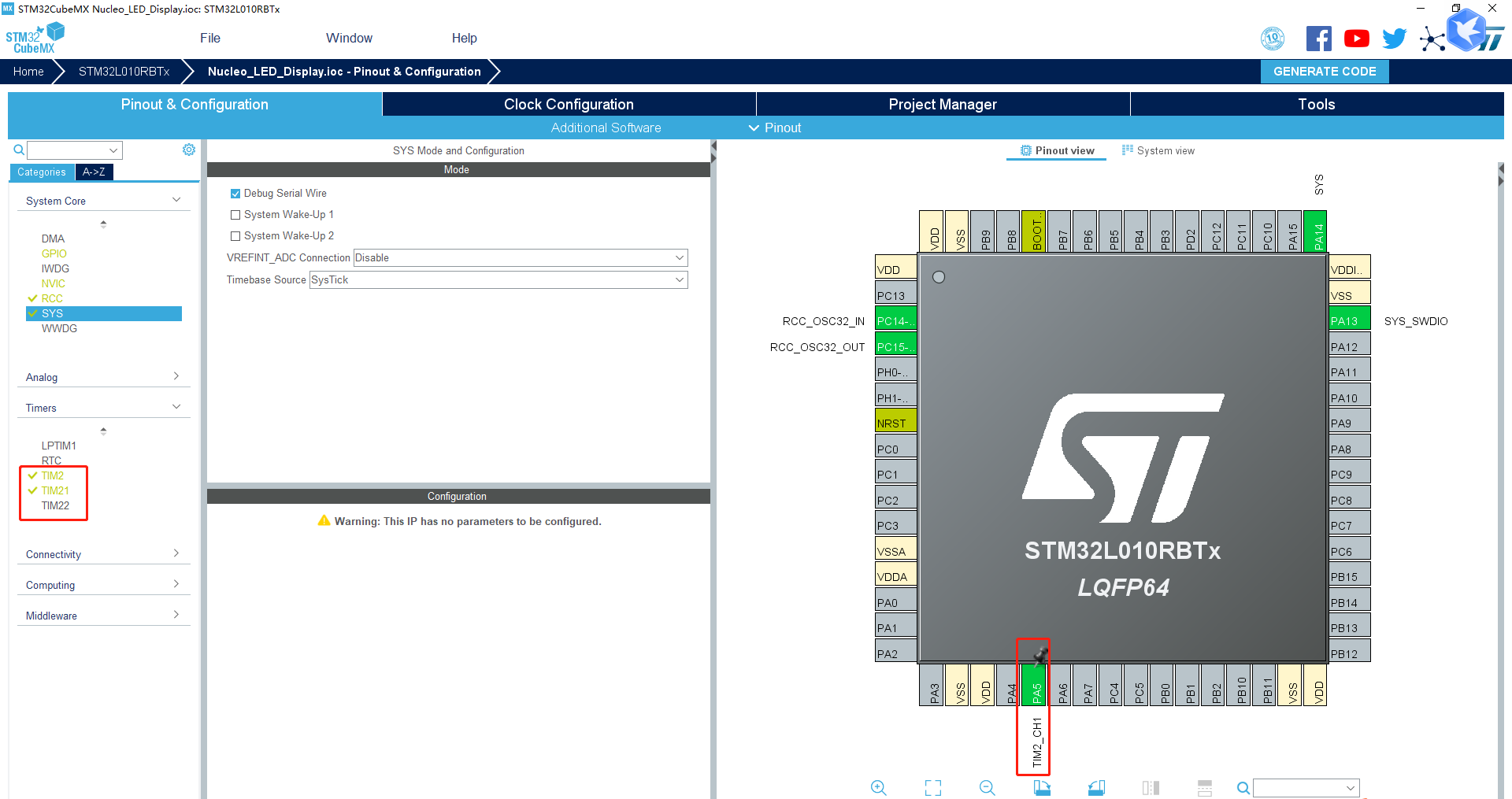Screen dimensions: 1512x799
Task: Select TIM2 in the Timers list
Action: click(x=53, y=475)
